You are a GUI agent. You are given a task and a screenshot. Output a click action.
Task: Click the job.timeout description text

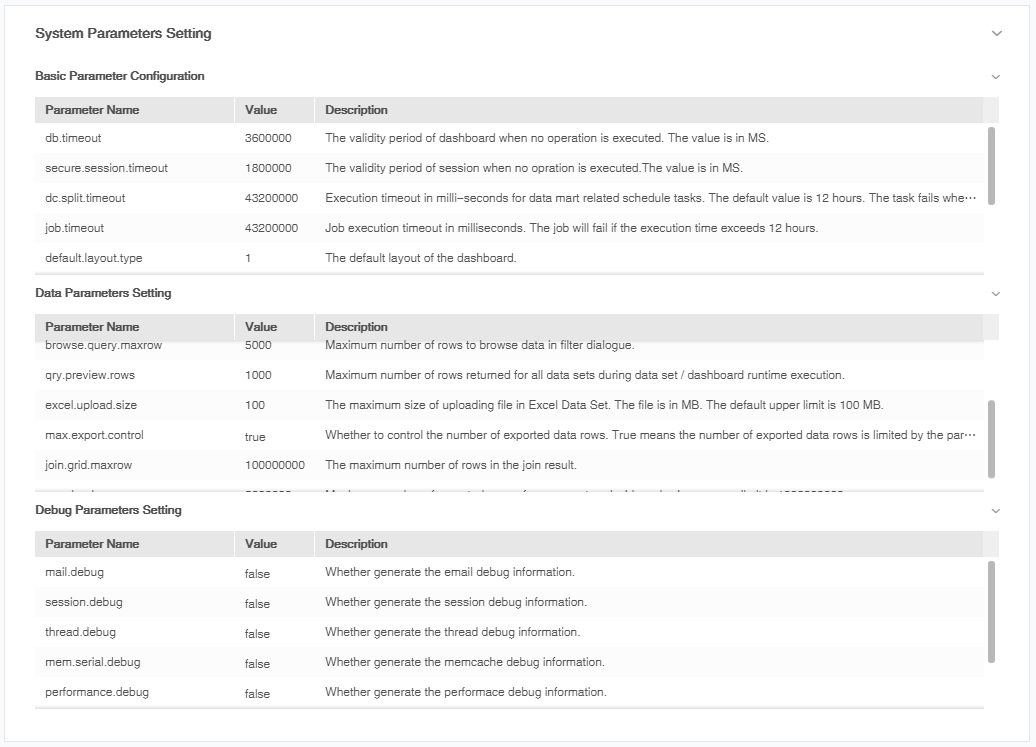click(572, 228)
